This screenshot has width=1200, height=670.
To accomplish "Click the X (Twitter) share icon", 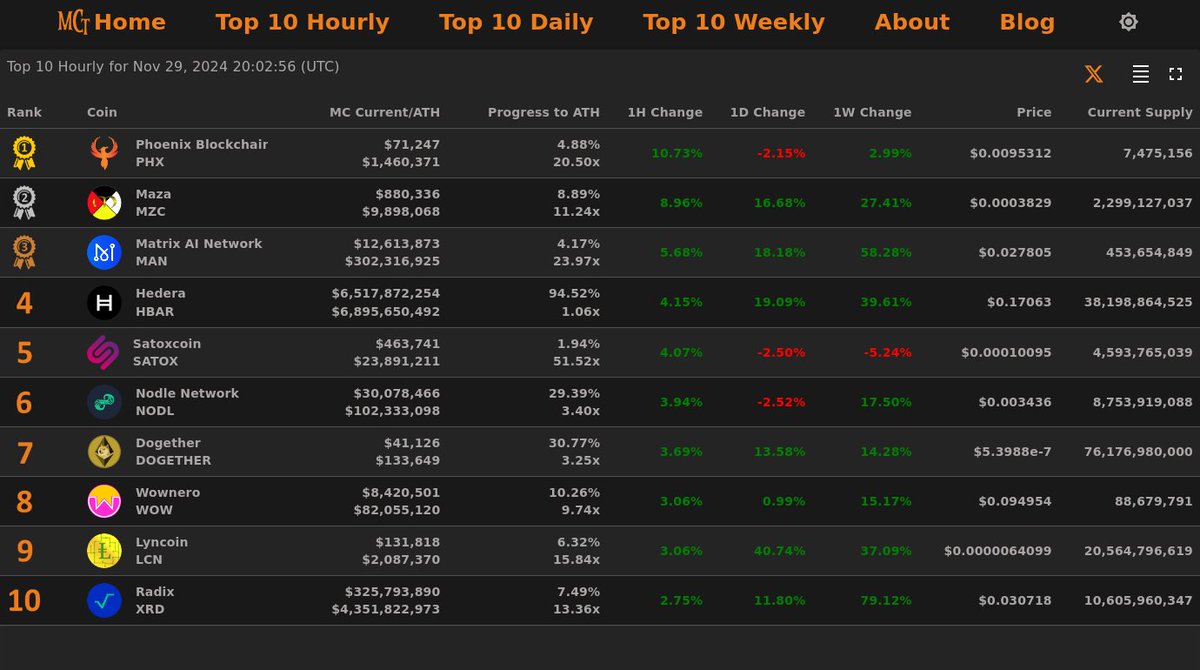I will pyautogui.click(x=1094, y=74).
